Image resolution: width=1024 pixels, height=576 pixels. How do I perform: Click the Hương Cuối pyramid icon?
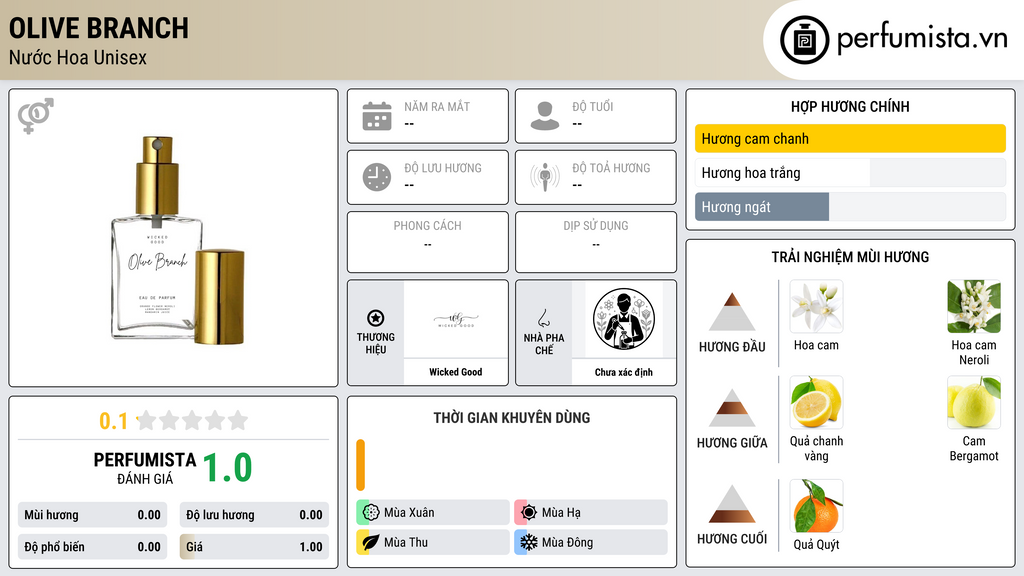(x=732, y=504)
